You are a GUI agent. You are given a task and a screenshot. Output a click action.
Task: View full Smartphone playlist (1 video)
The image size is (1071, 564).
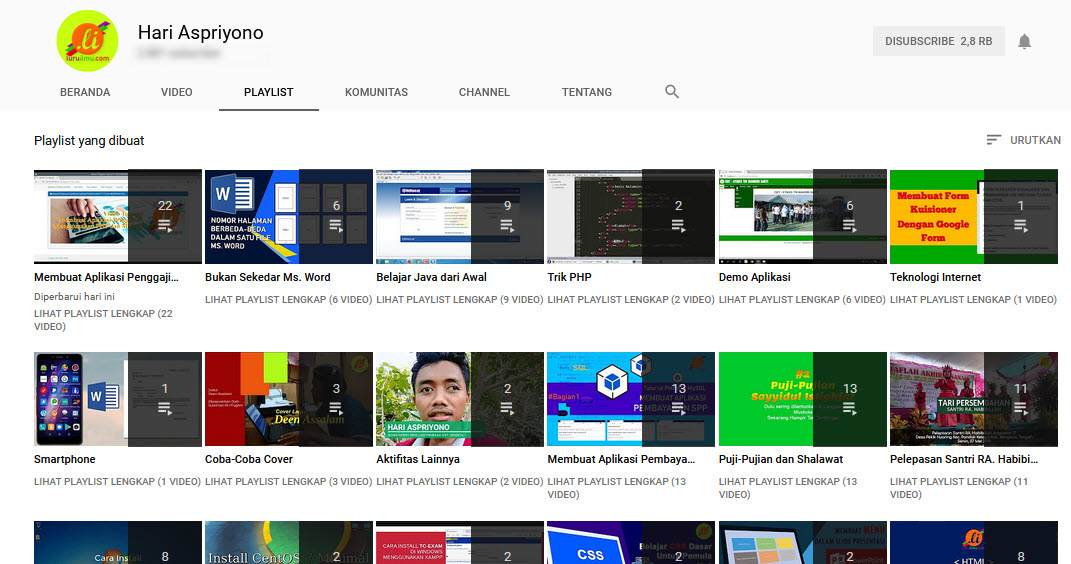point(117,481)
